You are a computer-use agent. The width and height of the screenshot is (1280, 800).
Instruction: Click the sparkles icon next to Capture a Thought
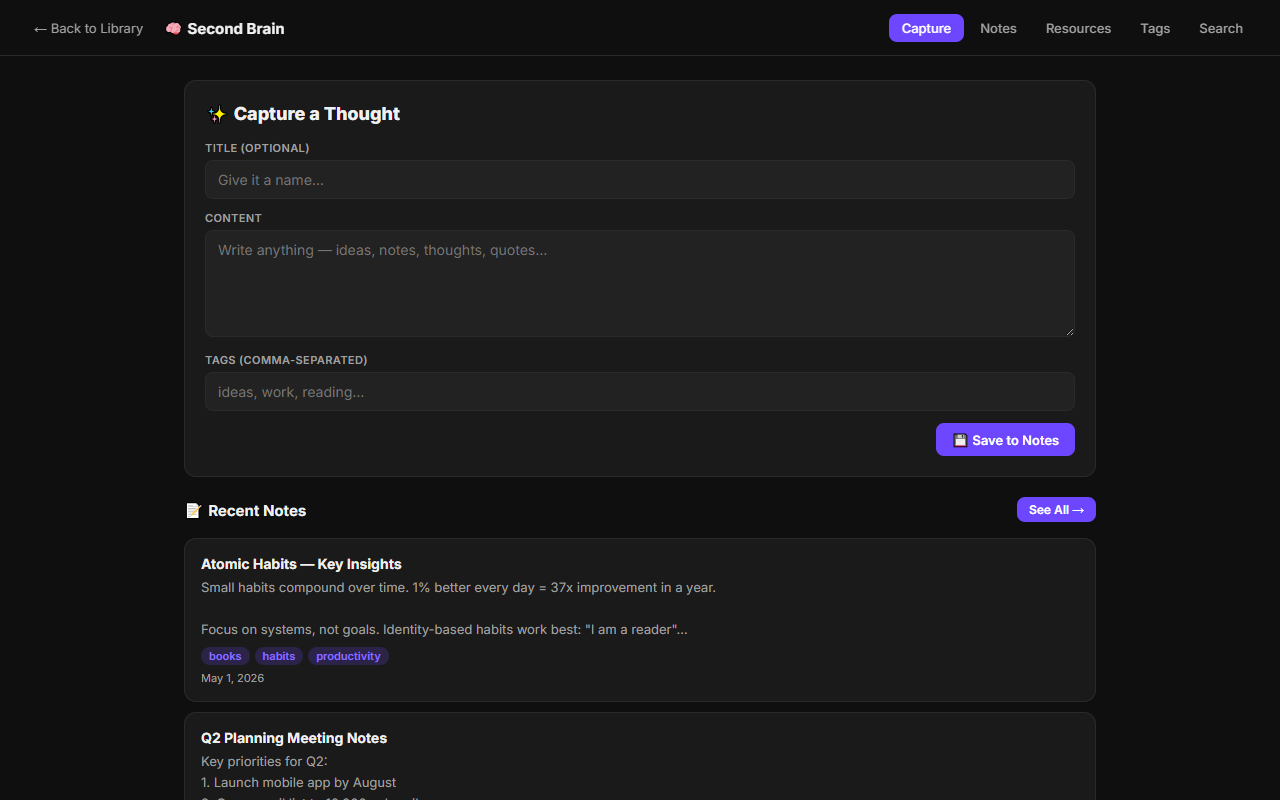click(x=216, y=114)
